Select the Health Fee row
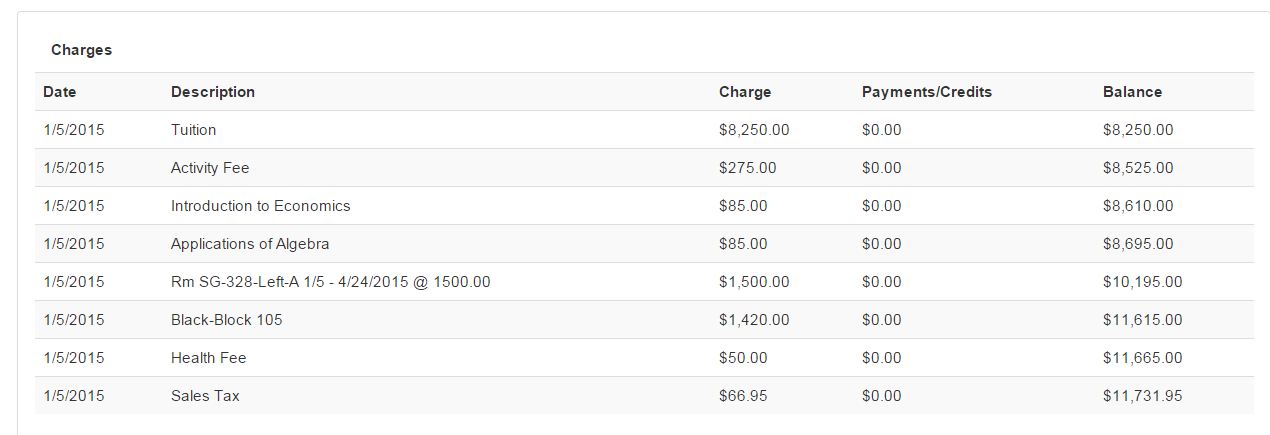 tap(644, 358)
